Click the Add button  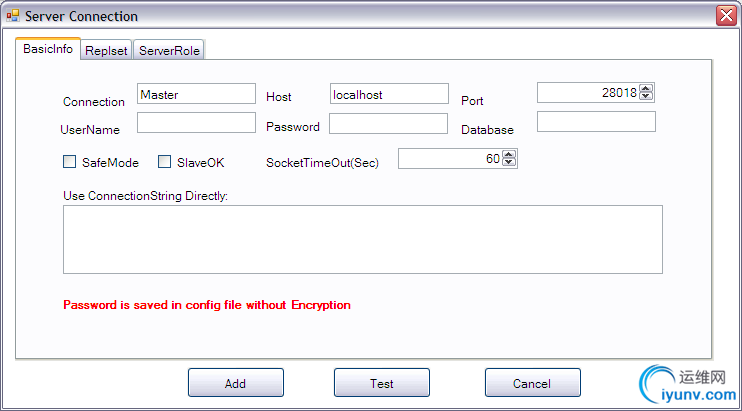236,383
